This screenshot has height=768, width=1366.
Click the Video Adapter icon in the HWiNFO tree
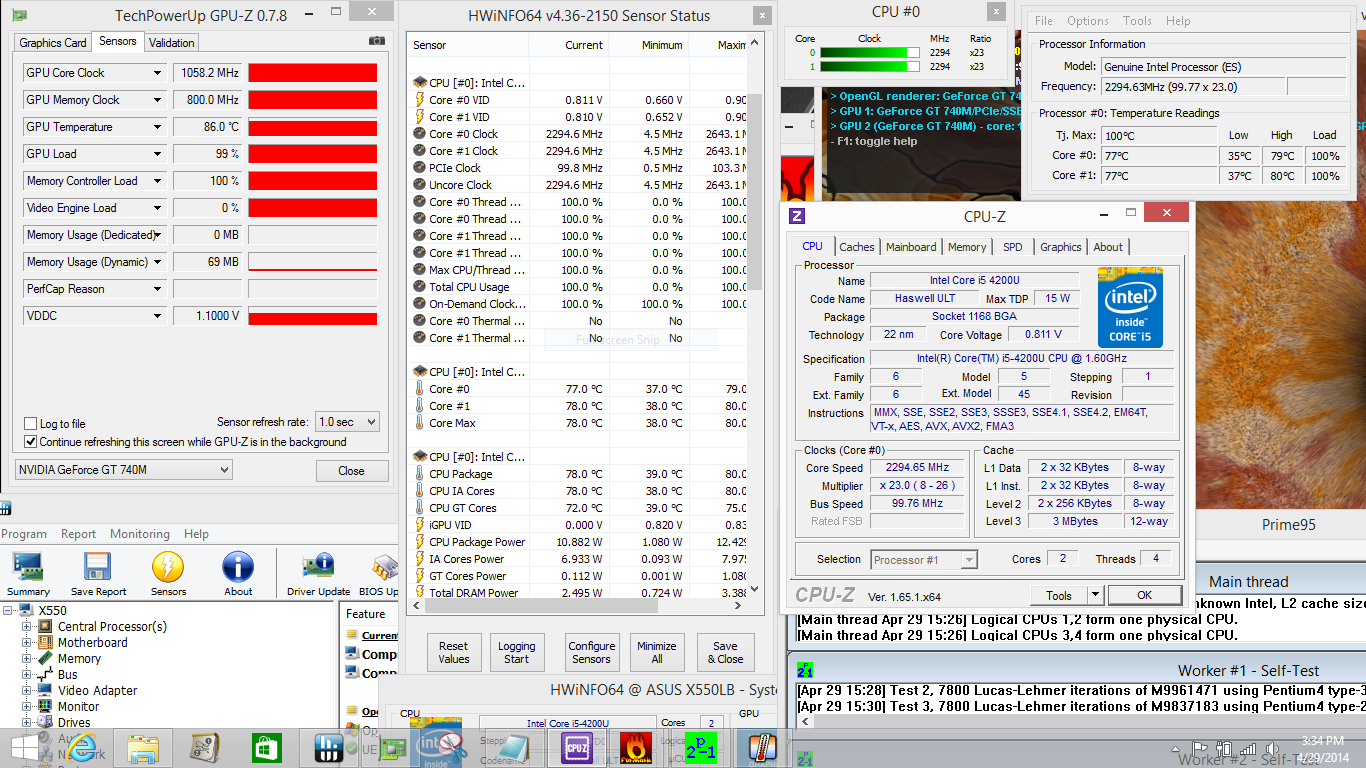46,690
